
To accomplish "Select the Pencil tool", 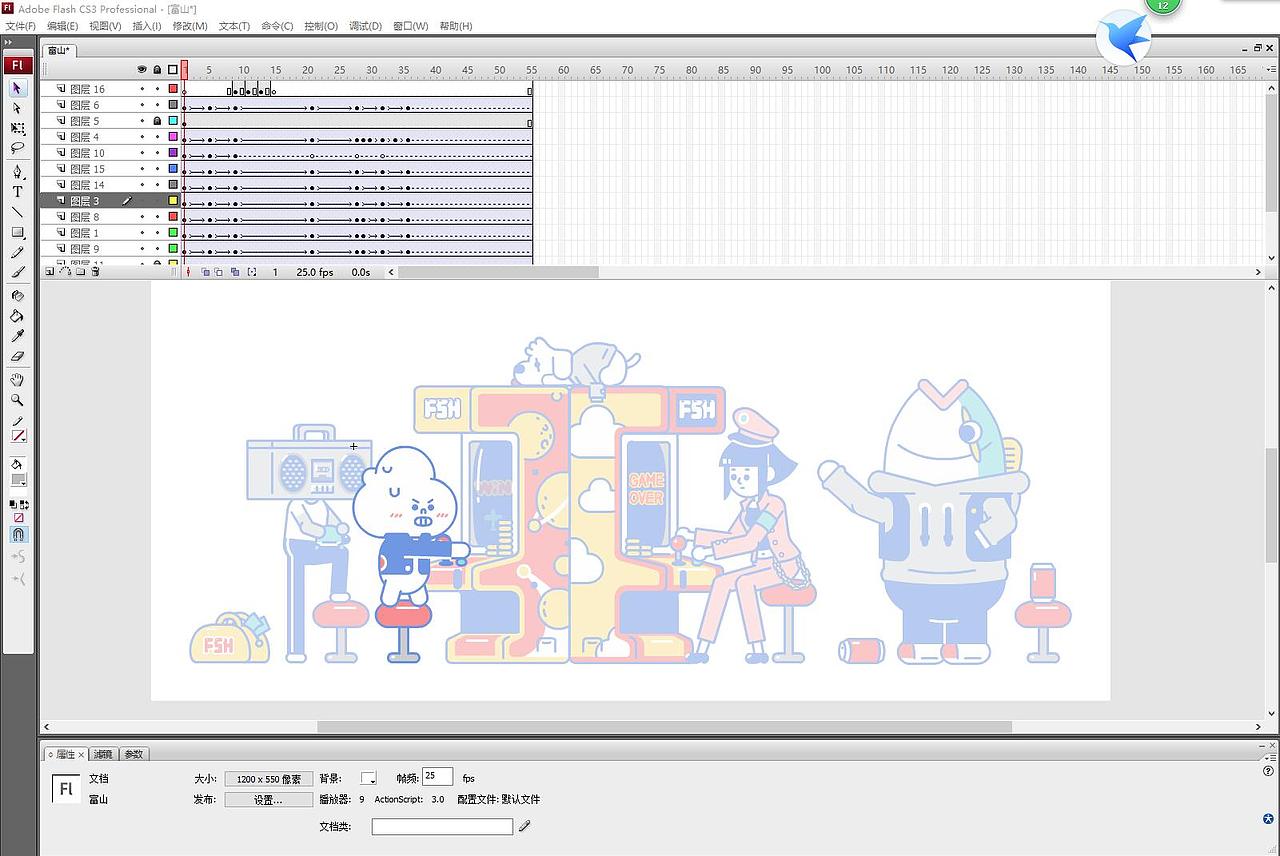I will point(17,252).
